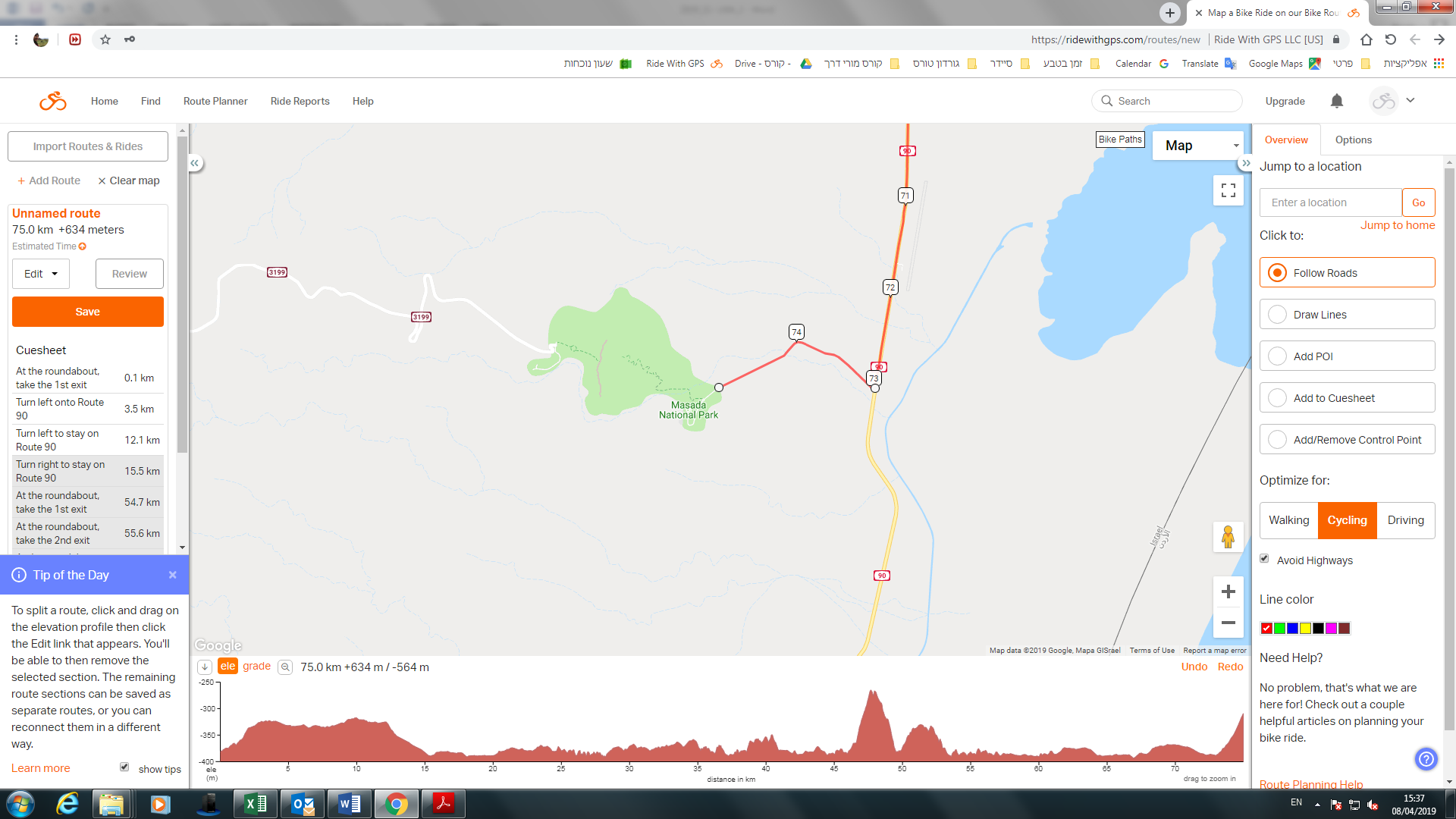
Task: Switch to the Overview tab
Action: (x=1286, y=140)
